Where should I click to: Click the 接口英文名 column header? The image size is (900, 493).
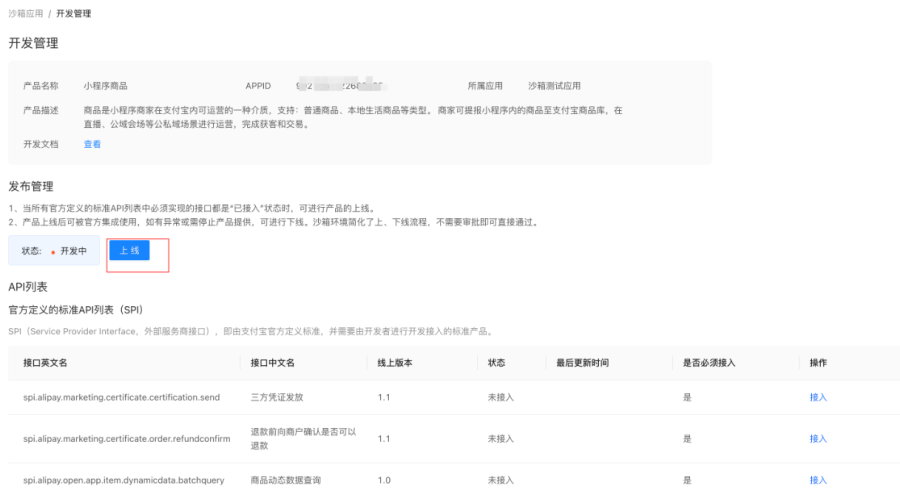(x=45, y=363)
